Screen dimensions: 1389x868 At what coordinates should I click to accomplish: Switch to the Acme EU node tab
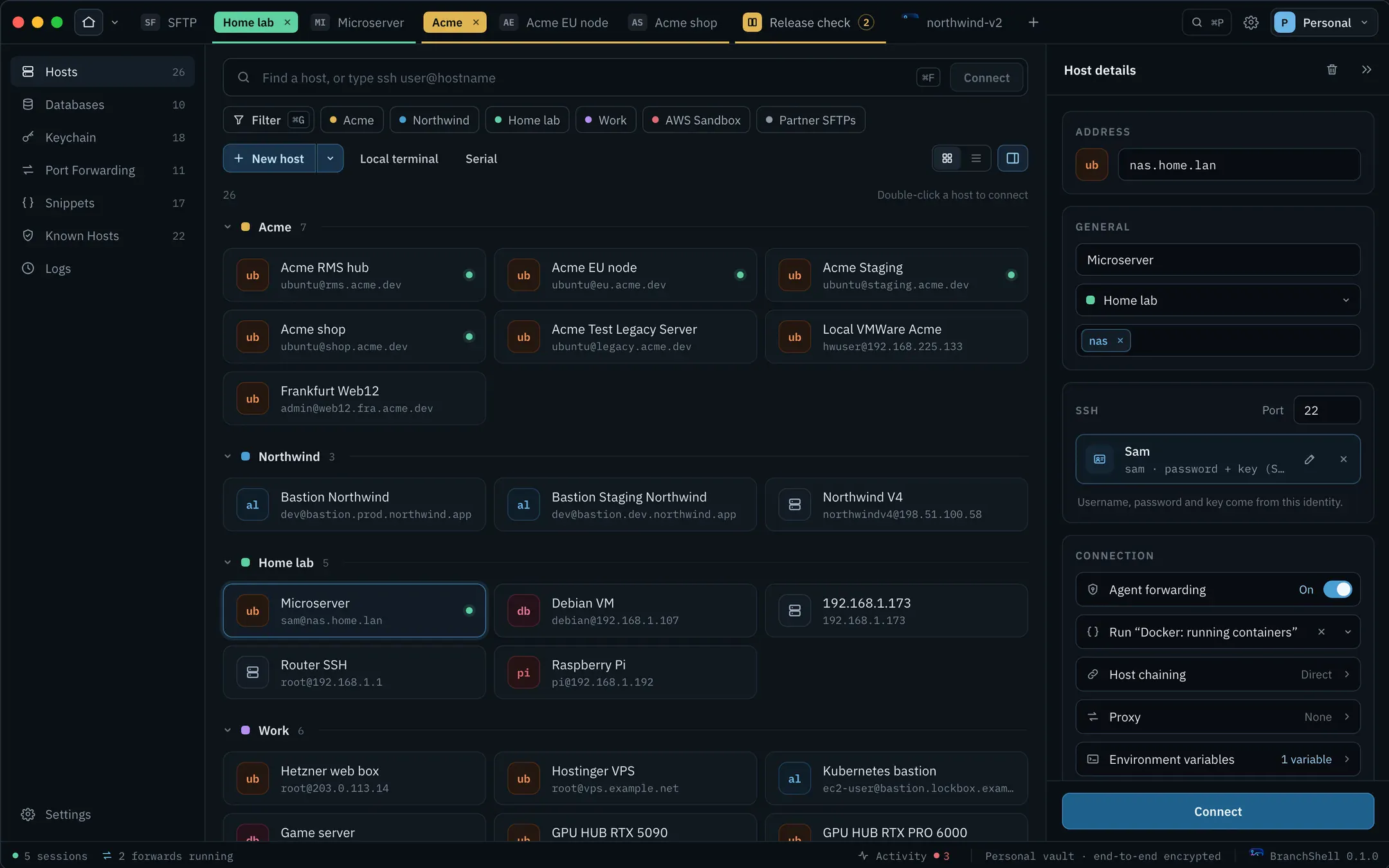click(x=554, y=23)
